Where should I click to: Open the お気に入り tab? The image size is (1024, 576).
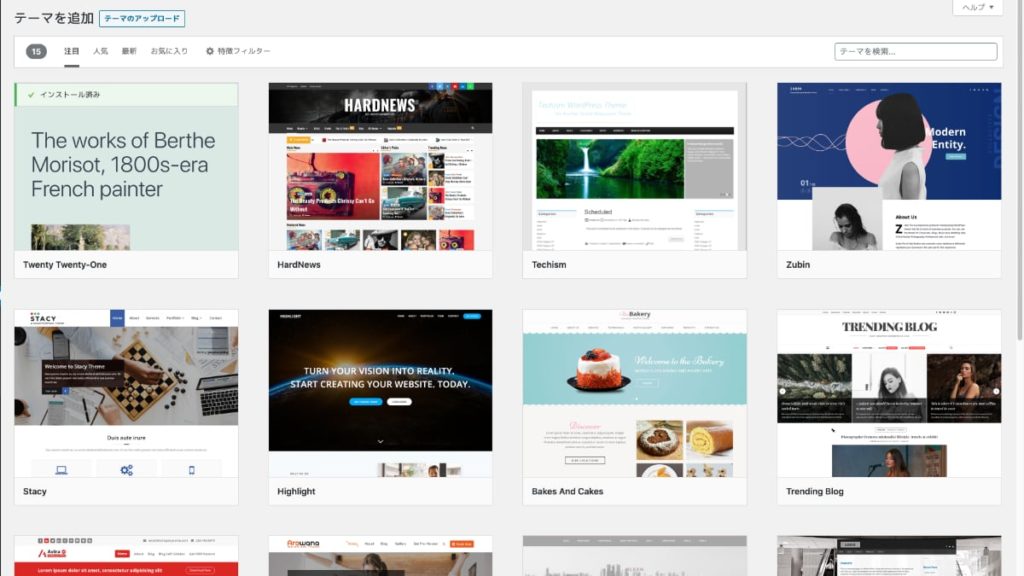pos(169,51)
